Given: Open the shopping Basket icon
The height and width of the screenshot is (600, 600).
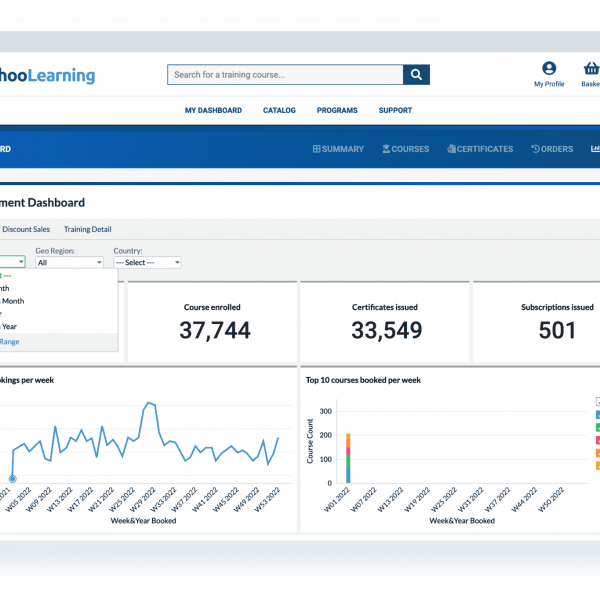Looking at the screenshot, I should [591, 69].
